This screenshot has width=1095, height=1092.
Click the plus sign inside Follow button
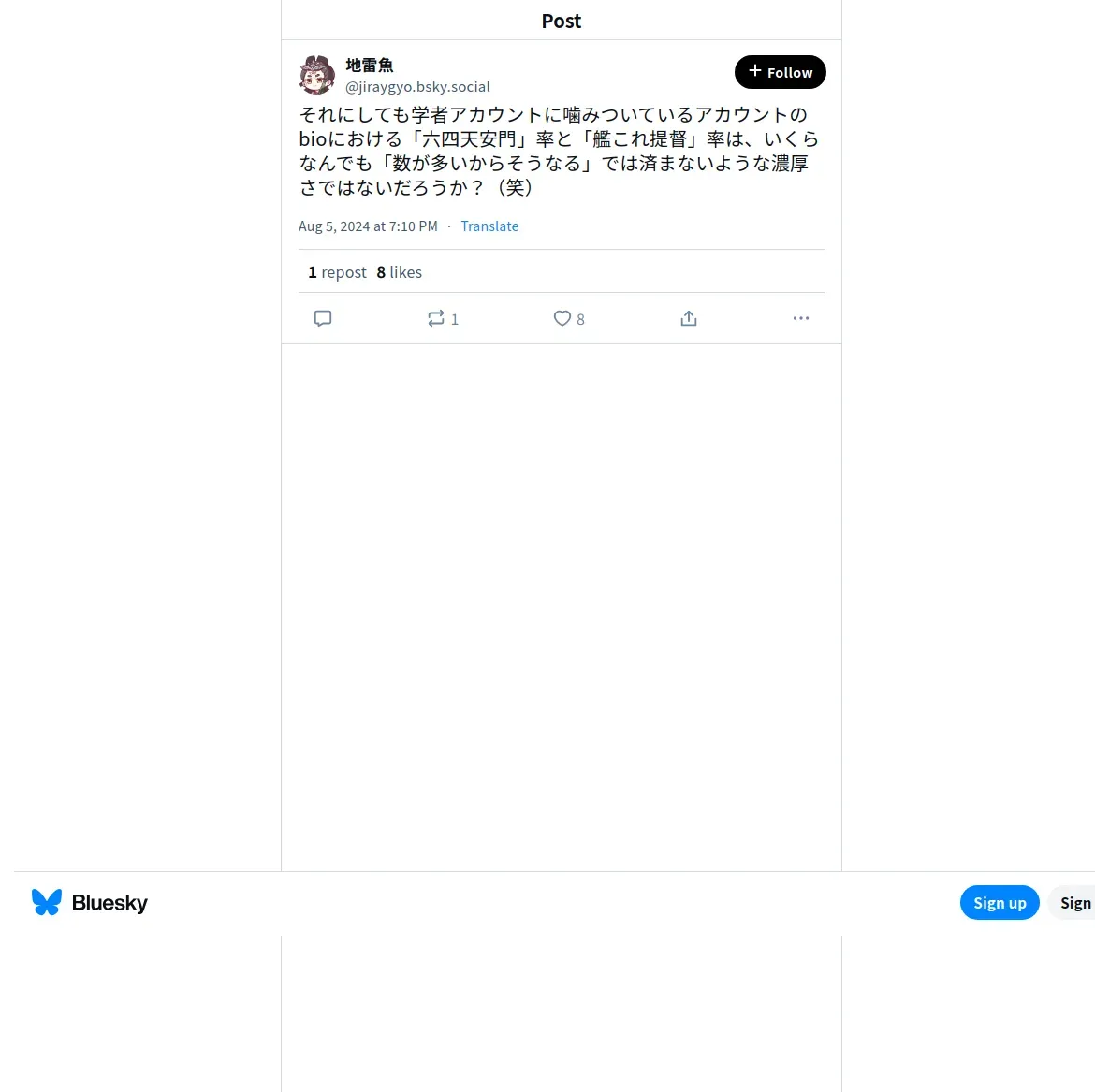tap(755, 70)
